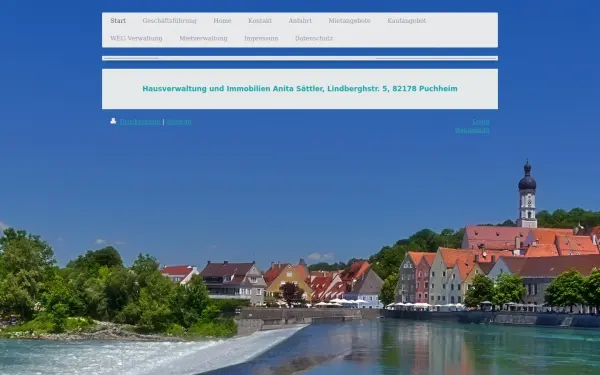Select Home in the navigation
Image resolution: width=600 pixels, height=375 pixels.
click(222, 21)
